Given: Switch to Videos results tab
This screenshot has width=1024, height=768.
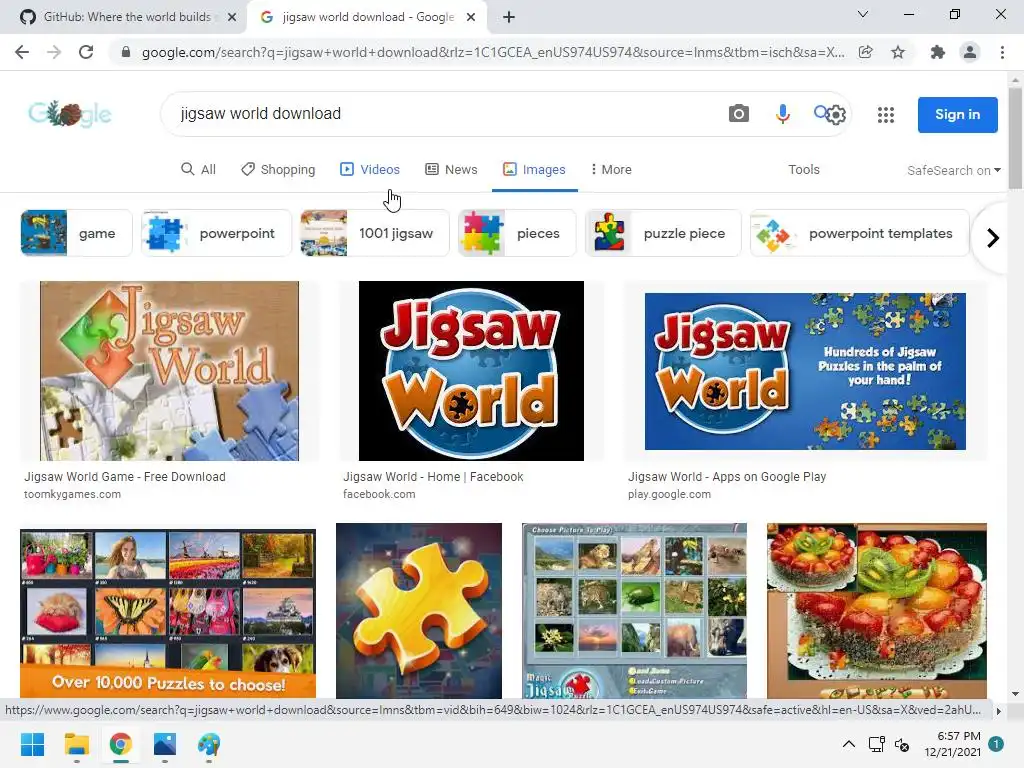Looking at the screenshot, I should (370, 169).
